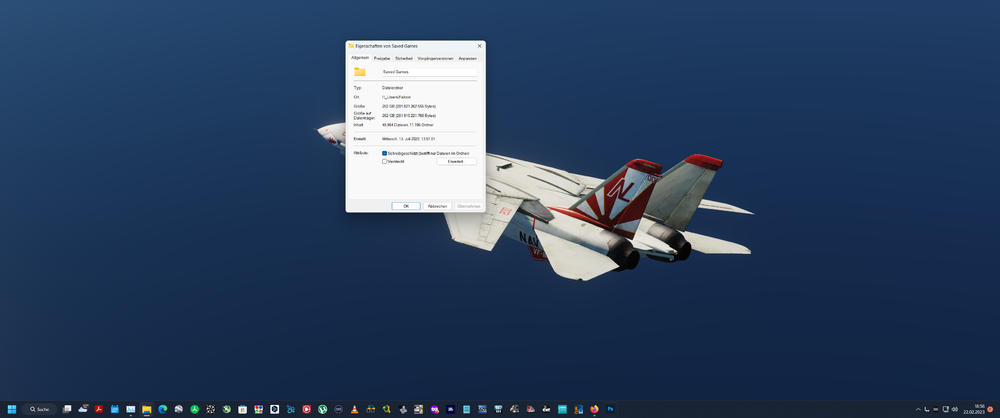Open Photoshop from the taskbar
This screenshot has height=418, width=1000.
[x=610, y=409]
